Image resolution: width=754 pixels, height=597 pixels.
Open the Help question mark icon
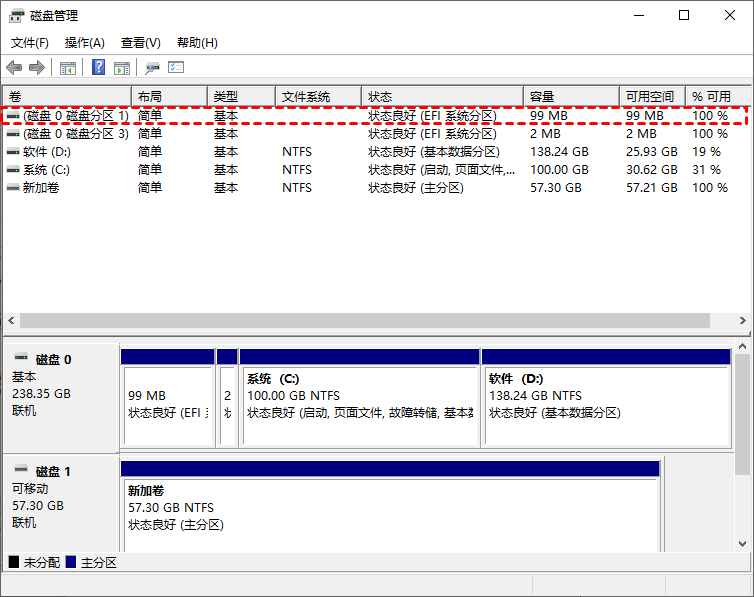tap(99, 67)
